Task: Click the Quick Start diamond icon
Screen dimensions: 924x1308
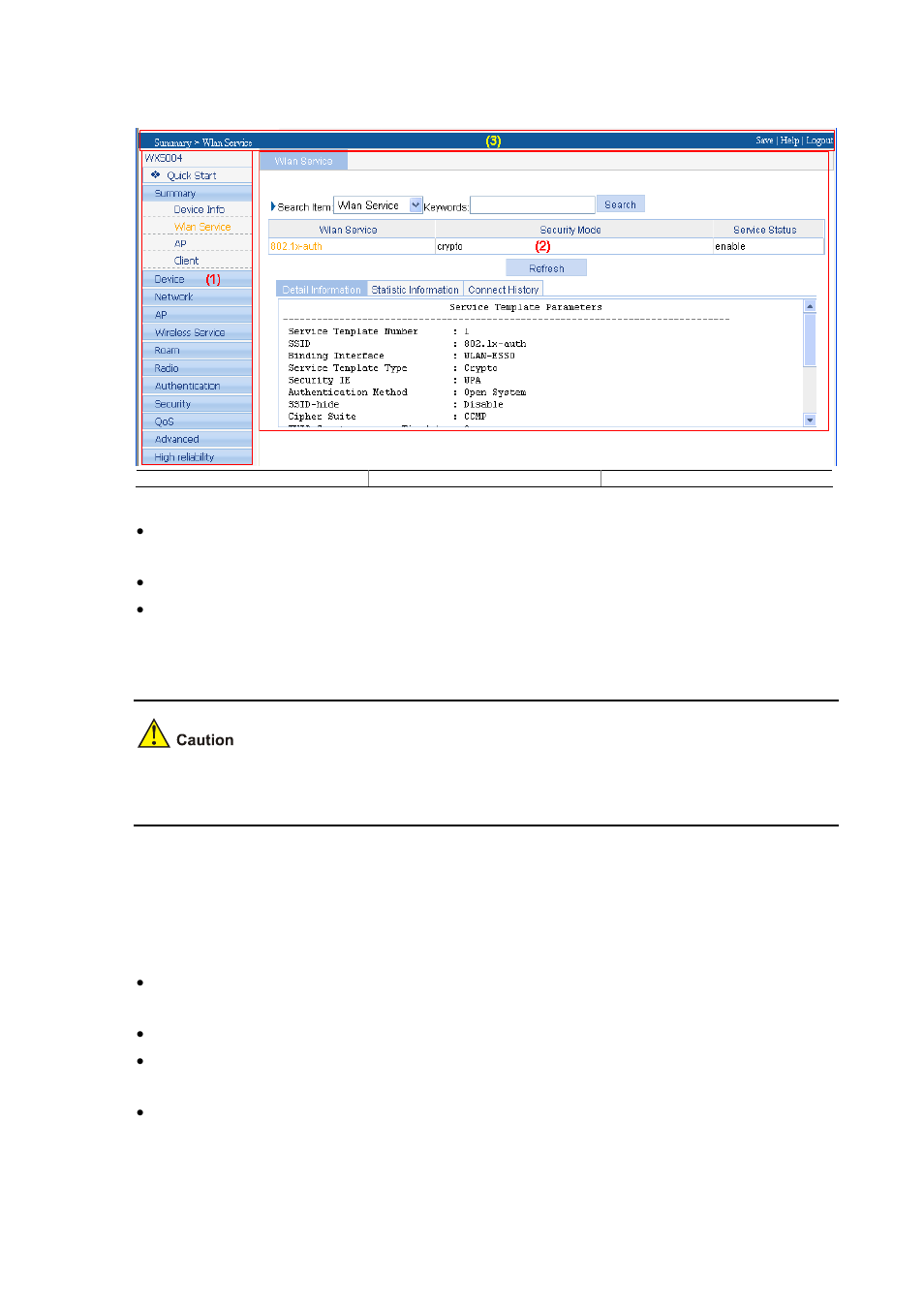Action: [x=155, y=174]
